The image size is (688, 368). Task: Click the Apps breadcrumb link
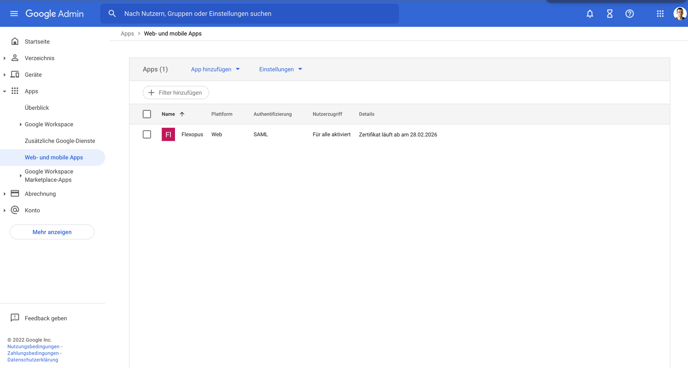tap(127, 33)
